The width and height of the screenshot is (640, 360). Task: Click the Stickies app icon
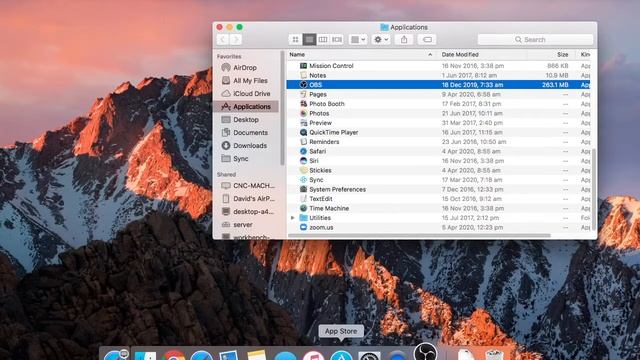click(303, 171)
